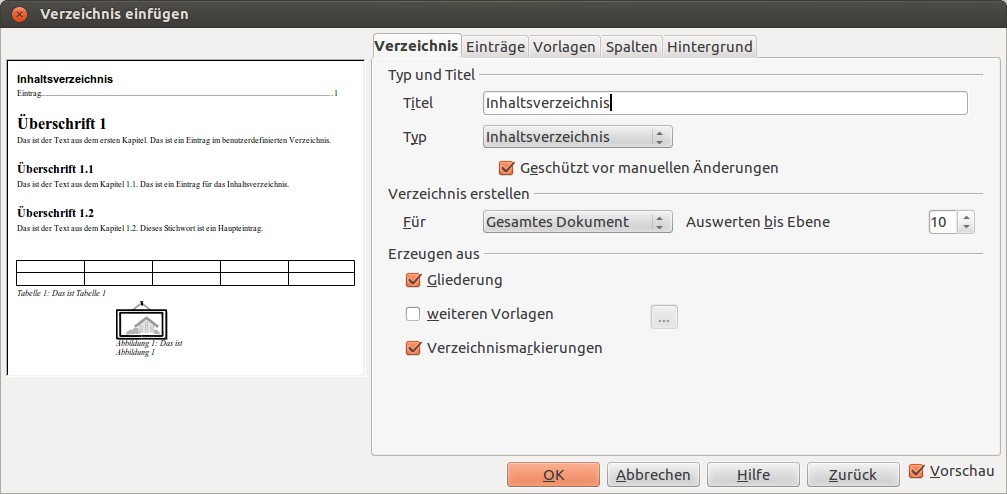The width and height of the screenshot is (1007, 494).
Task: Enable the weiteren Vorlagen checkbox
Action: tap(413, 314)
